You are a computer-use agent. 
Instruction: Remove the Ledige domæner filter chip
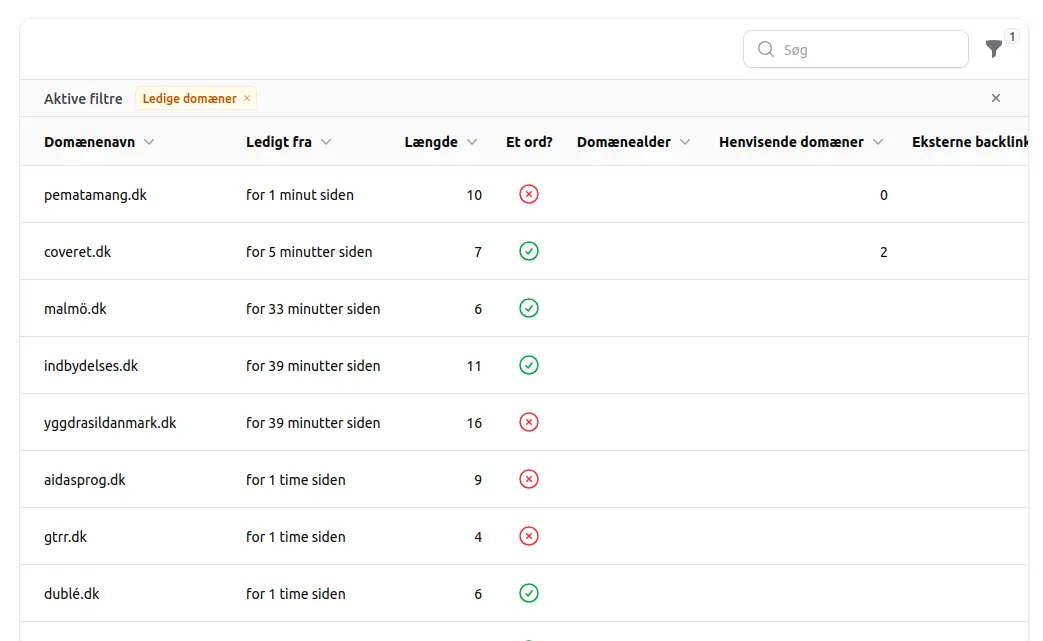coord(247,98)
